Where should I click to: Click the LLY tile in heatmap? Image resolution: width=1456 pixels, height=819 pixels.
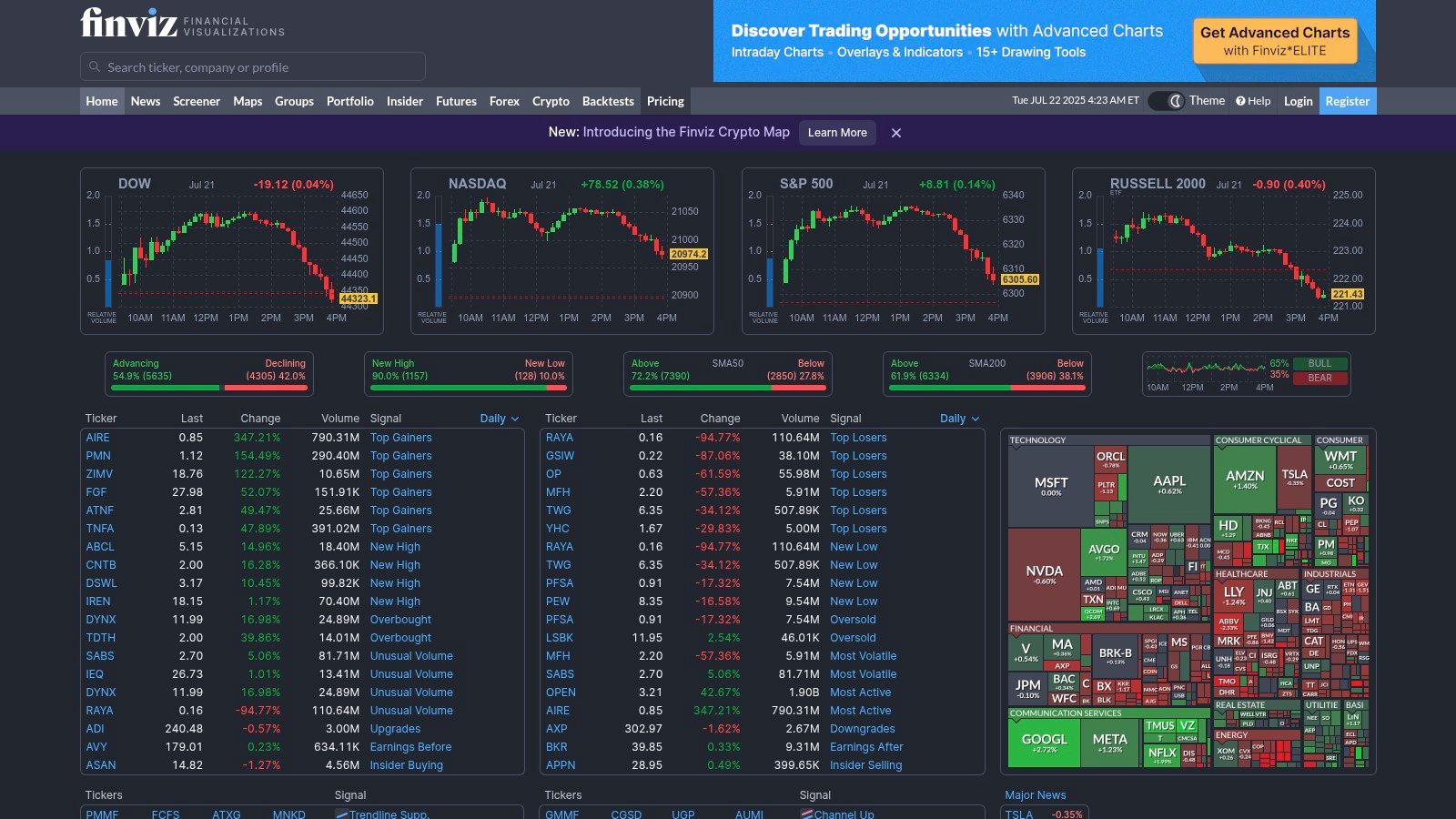click(1234, 595)
